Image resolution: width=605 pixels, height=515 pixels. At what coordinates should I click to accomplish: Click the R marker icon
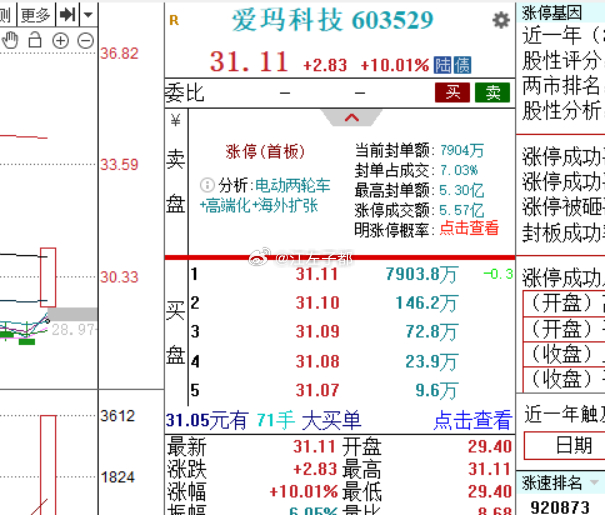[174, 20]
